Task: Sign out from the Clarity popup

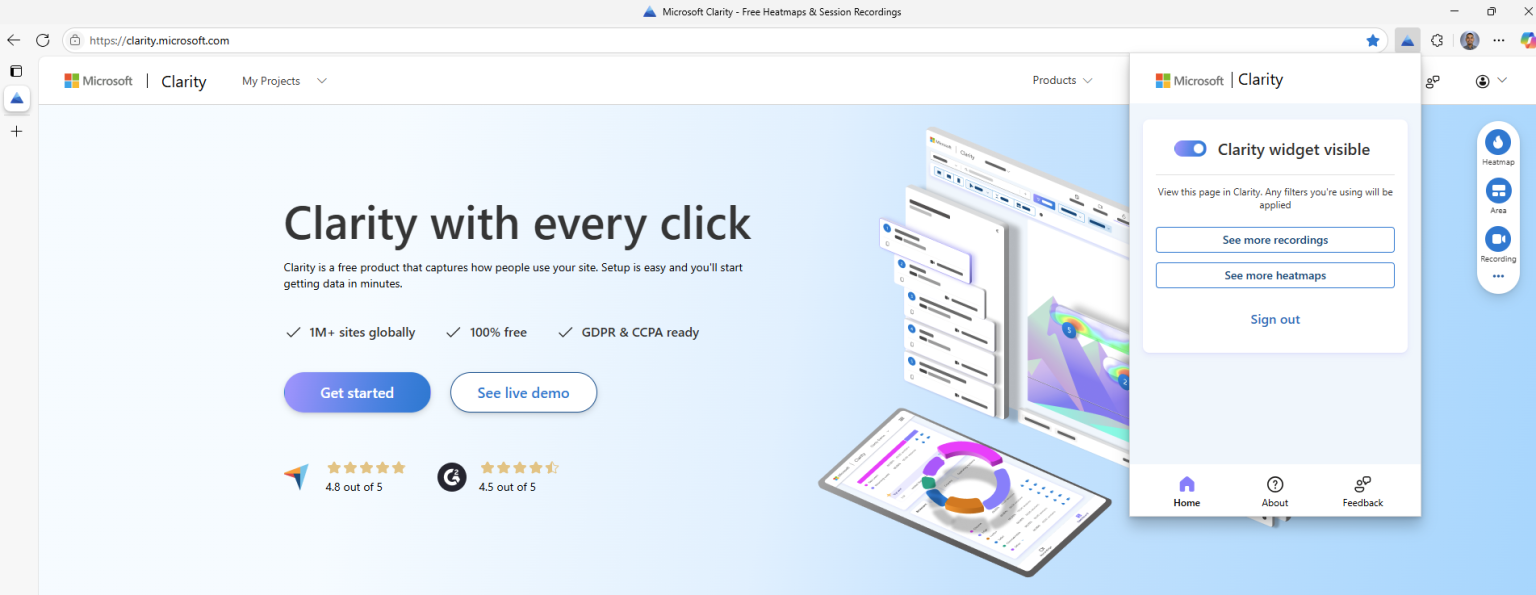Action: 1274,319
